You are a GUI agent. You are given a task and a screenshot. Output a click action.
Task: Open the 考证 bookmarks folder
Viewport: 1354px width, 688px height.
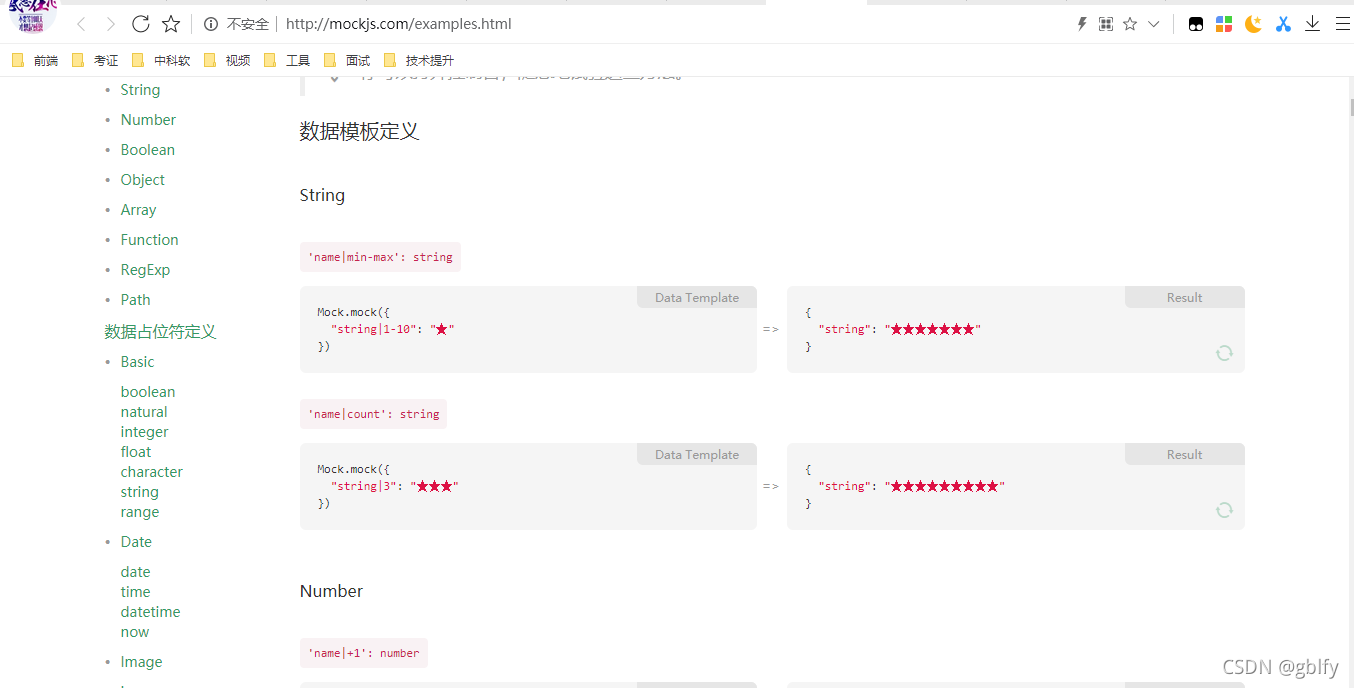(96, 60)
